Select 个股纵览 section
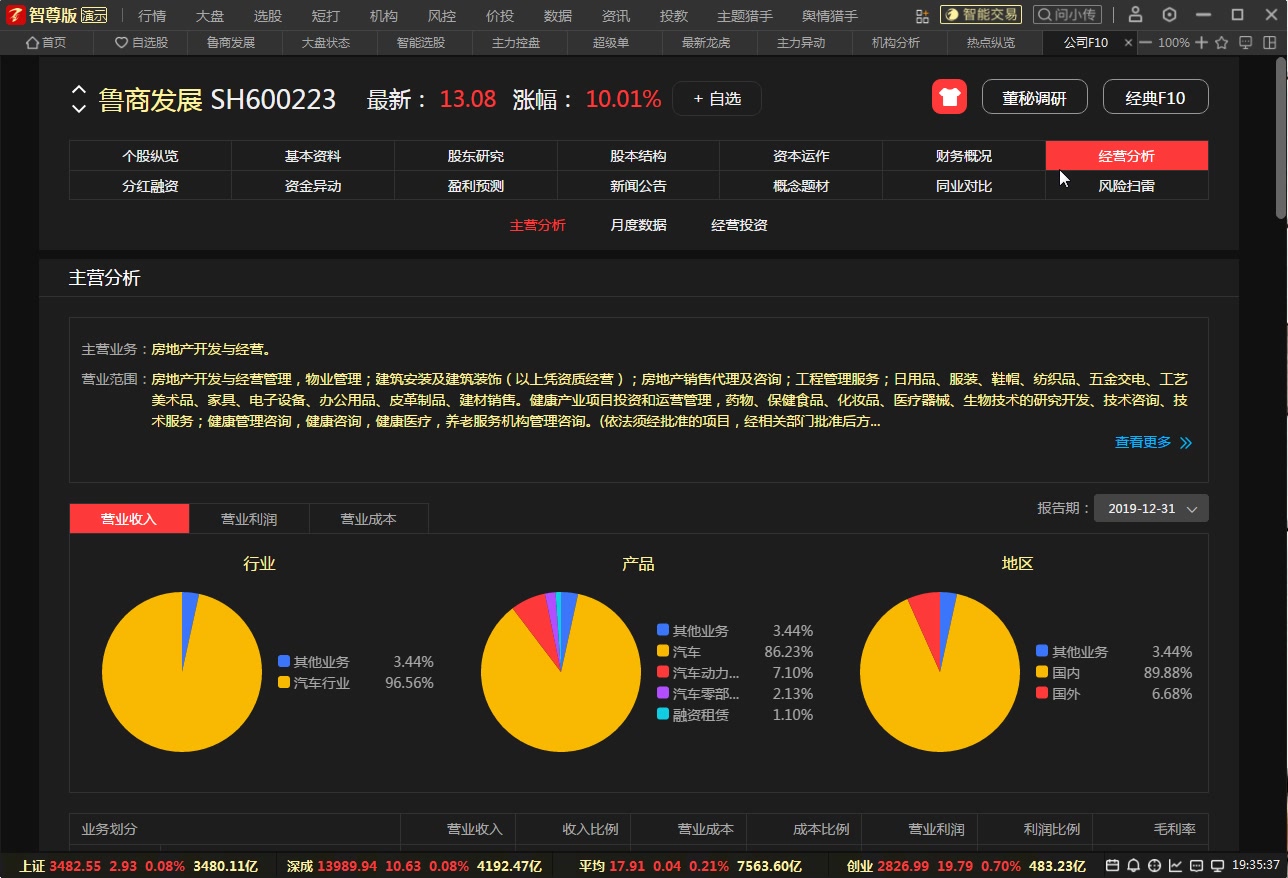The width and height of the screenshot is (1288, 878). point(150,156)
